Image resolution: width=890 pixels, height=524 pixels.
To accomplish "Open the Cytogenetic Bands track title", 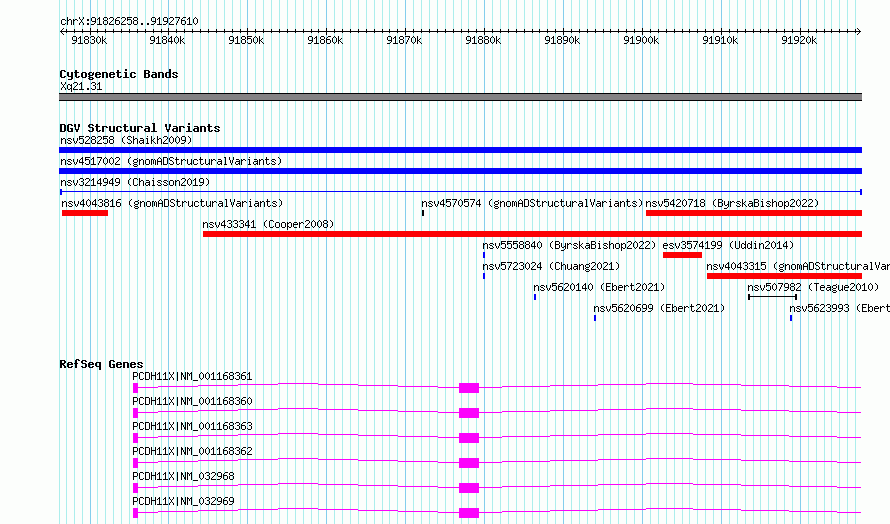I will [x=119, y=74].
